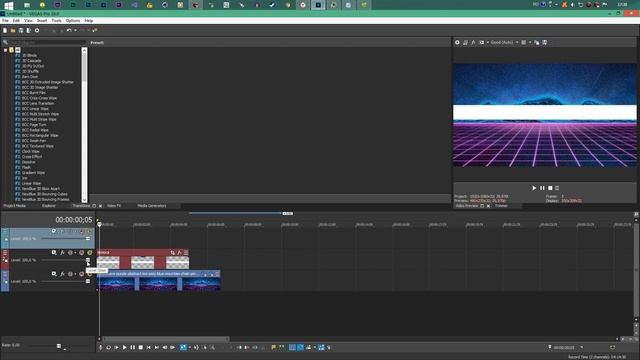Solo the bottom blue video track
Viewport: 640px width, 360px height.
[x=89, y=274]
